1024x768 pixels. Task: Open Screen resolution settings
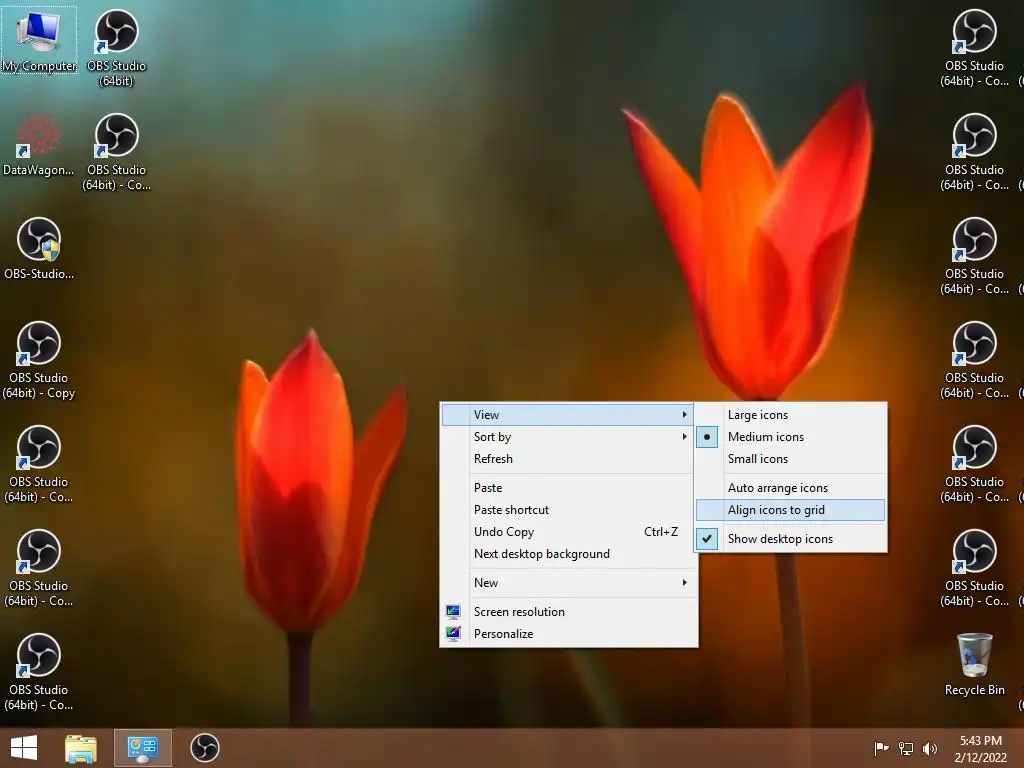tap(567, 612)
